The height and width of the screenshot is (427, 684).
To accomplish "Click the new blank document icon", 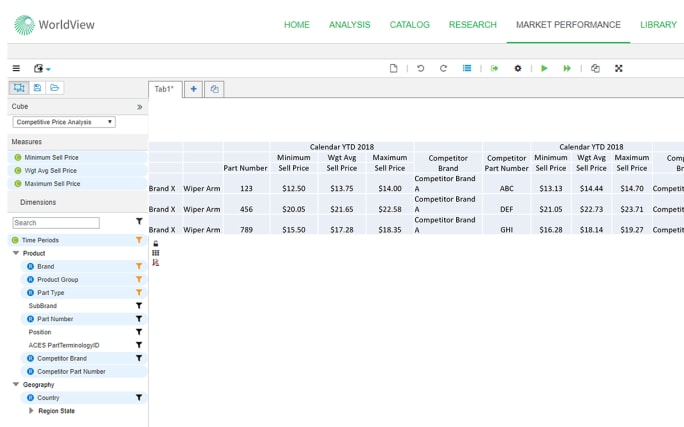I will [x=393, y=68].
